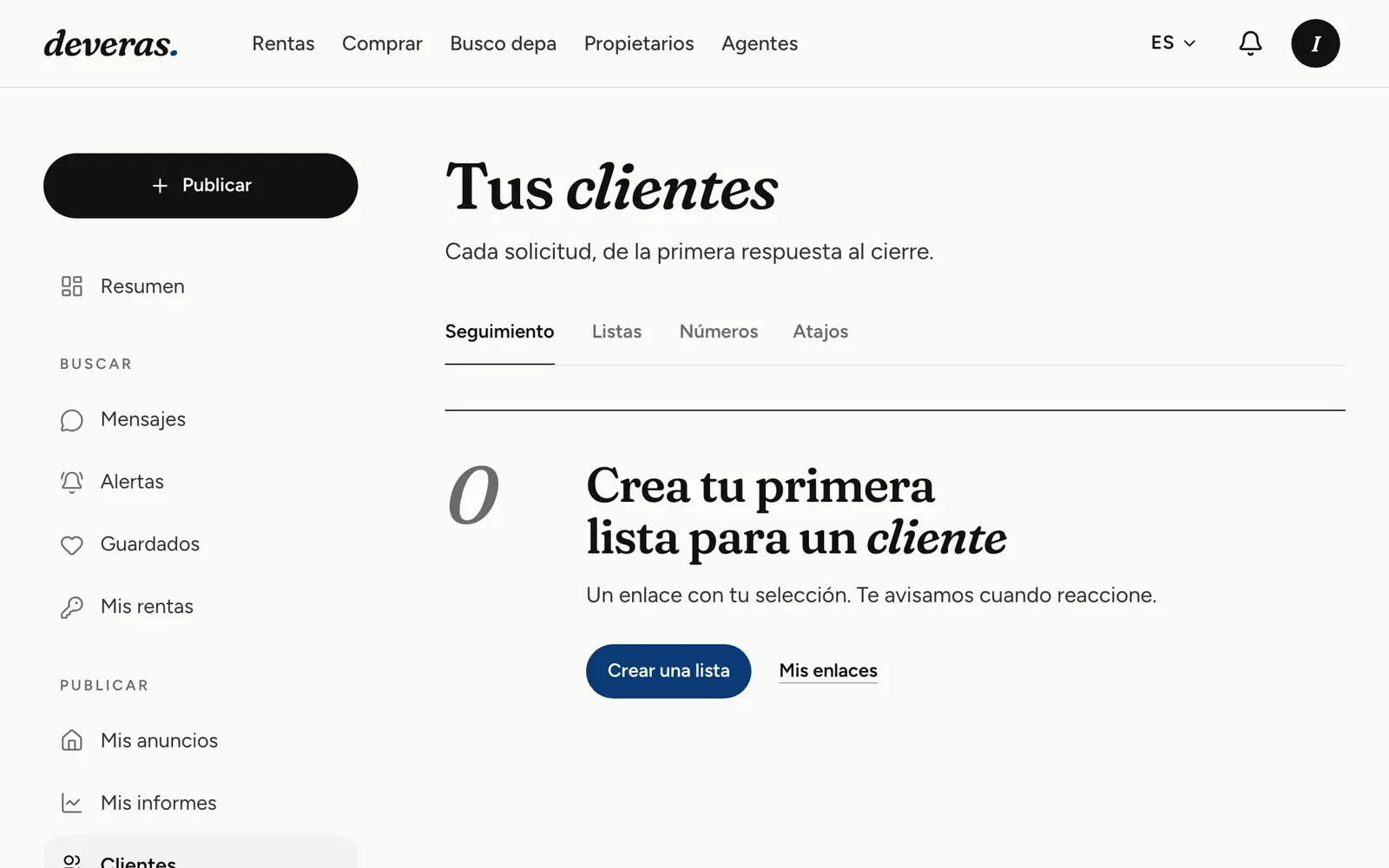This screenshot has width=1389, height=868.
Task: Open the notifications bell
Action: point(1250,43)
